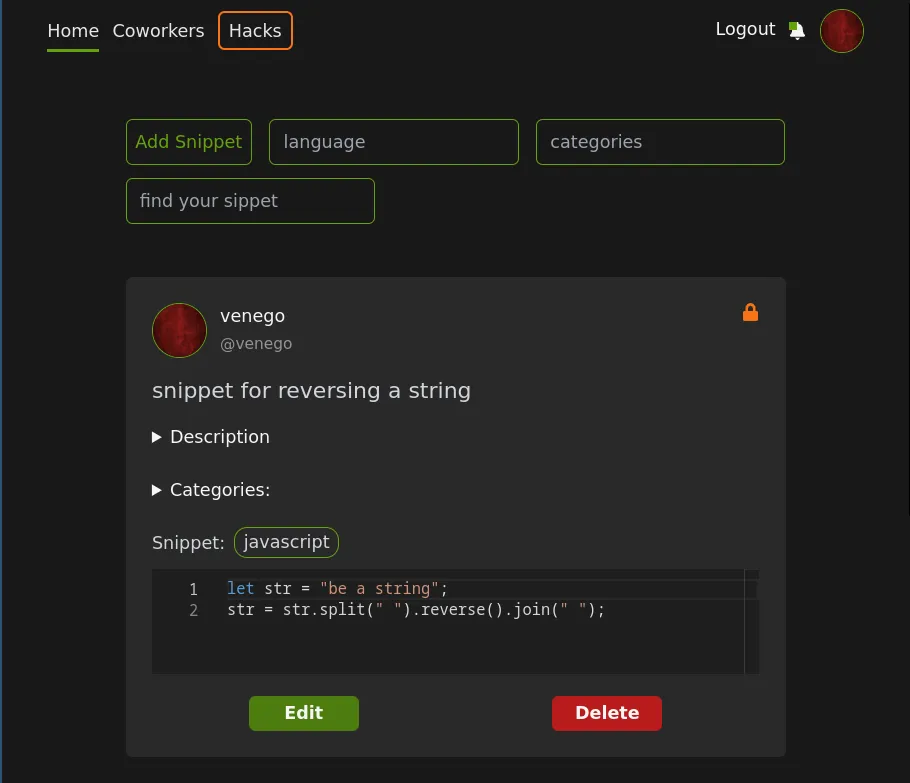Expand the Categories section

click(x=211, y=490)
